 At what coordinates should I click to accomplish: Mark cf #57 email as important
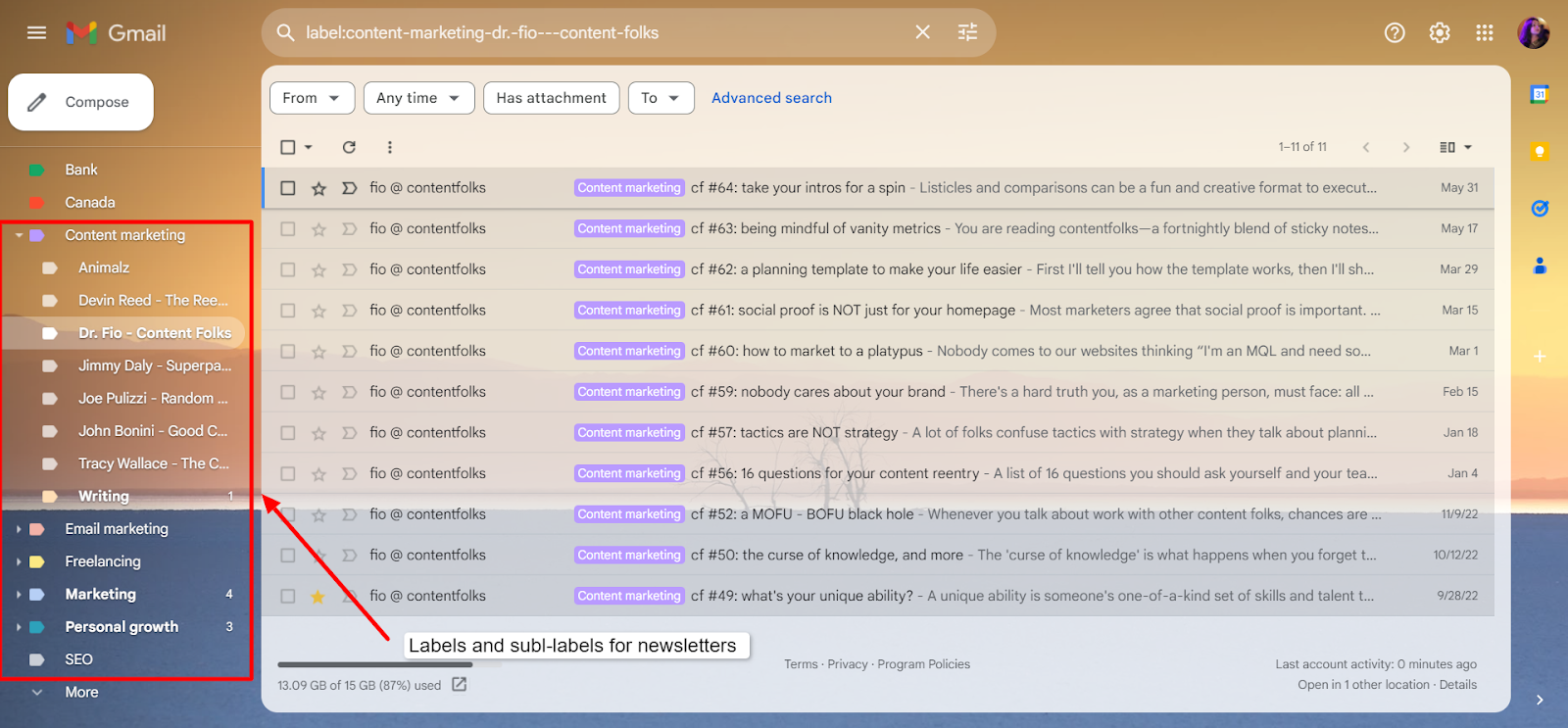point(349,432)
